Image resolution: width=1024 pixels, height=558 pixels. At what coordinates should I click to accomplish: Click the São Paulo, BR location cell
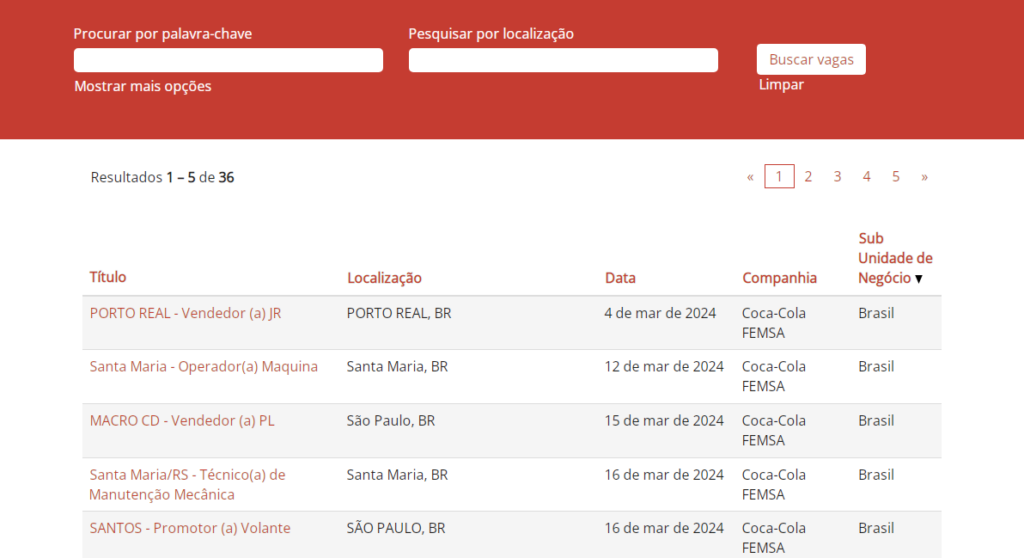391,421
